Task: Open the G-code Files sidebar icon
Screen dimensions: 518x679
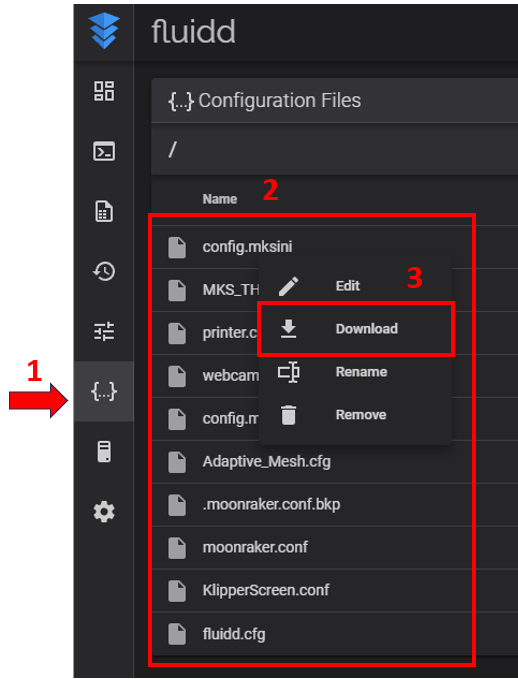Action: (104, 211)
